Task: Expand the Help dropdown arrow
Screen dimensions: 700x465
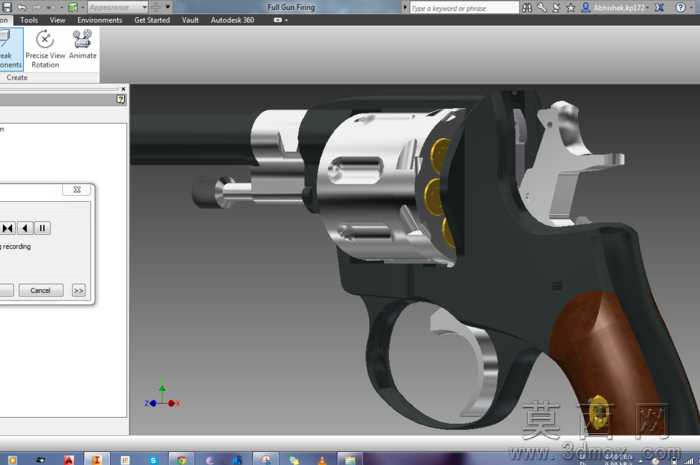Action: 692,8
